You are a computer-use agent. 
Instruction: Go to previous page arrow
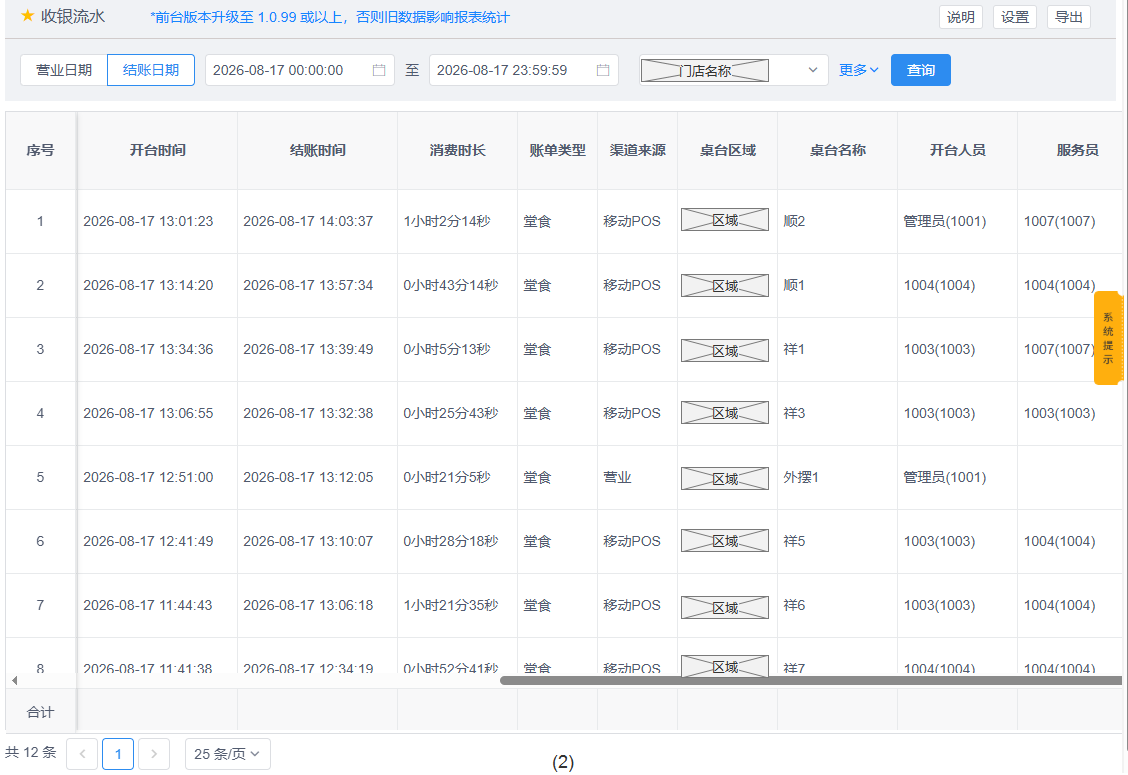[x=82, y=754]
